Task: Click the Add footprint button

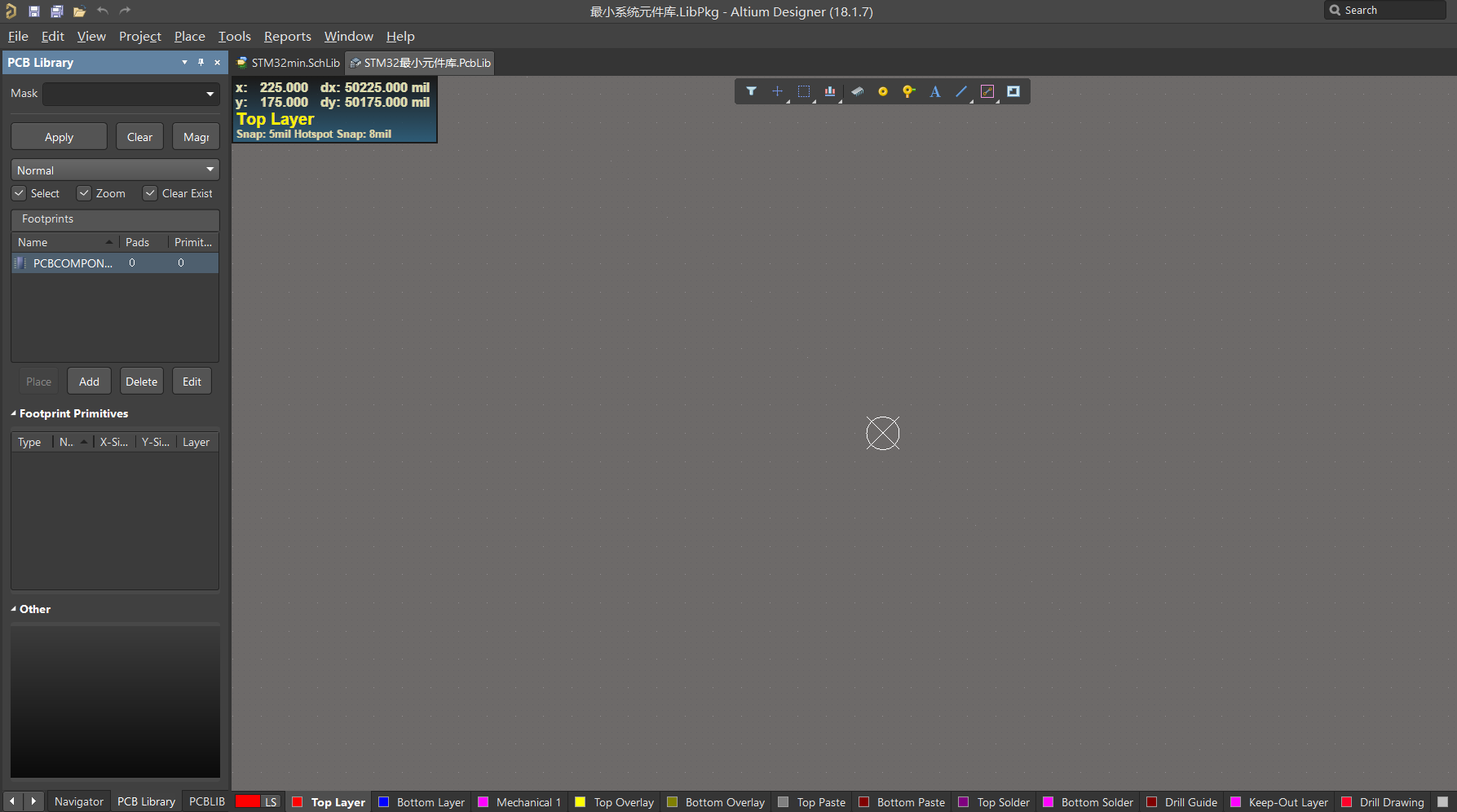Action: pos(89,382)
